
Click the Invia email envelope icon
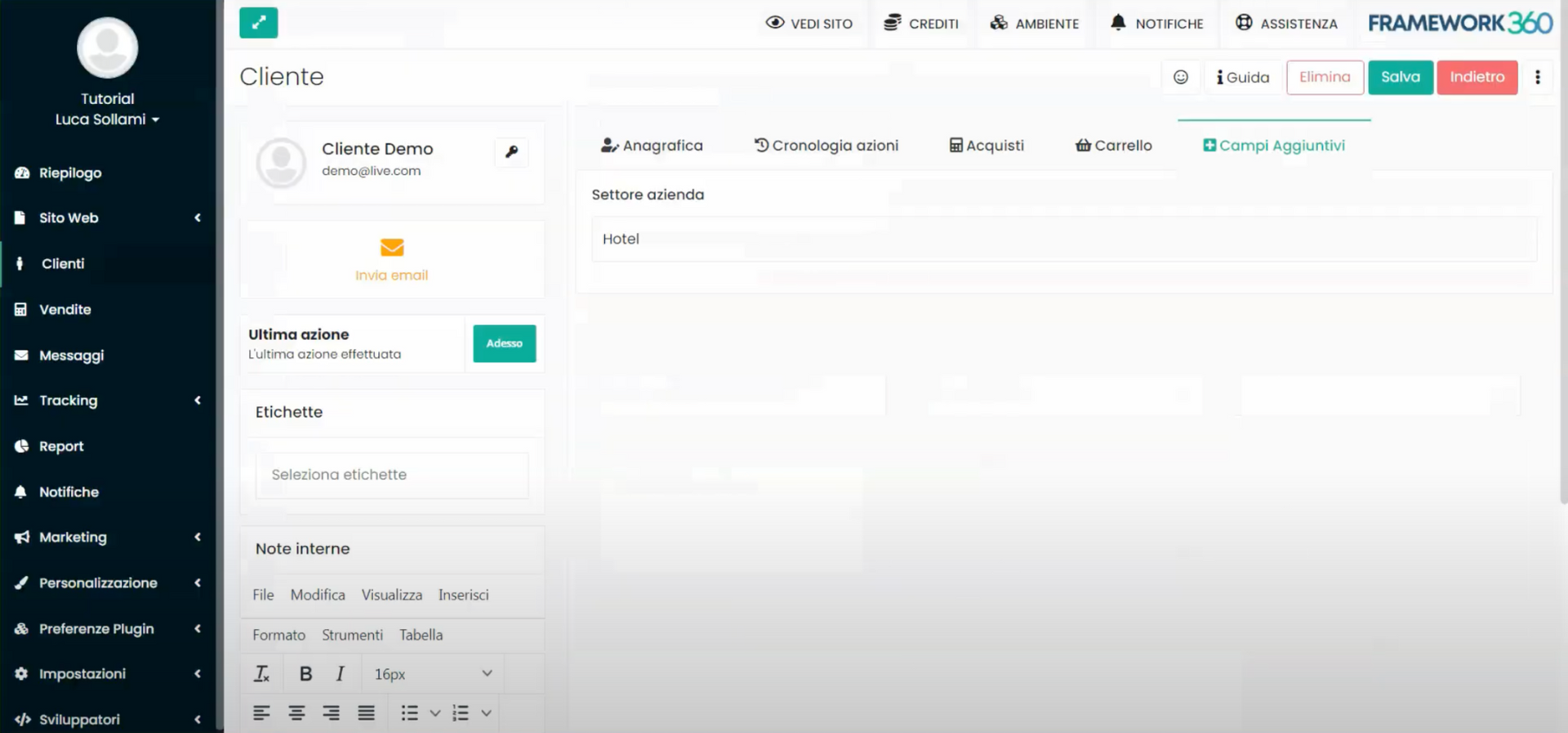(x=392, y=247)
